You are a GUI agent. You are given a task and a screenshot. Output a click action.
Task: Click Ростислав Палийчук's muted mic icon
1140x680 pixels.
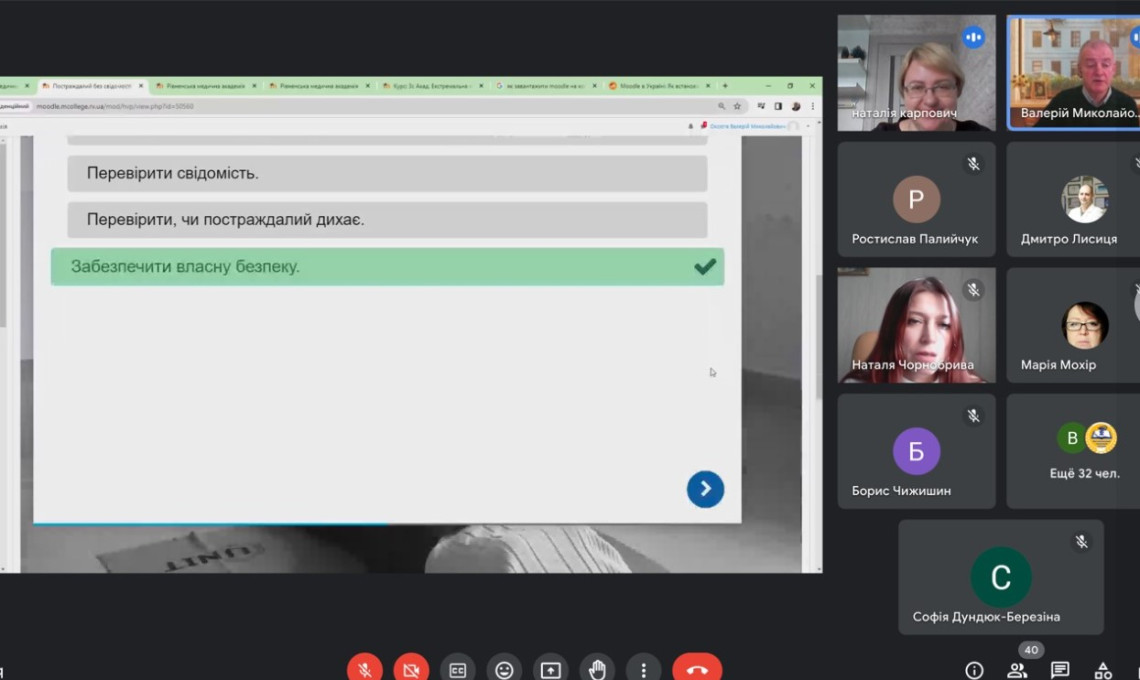click(974, 164)
